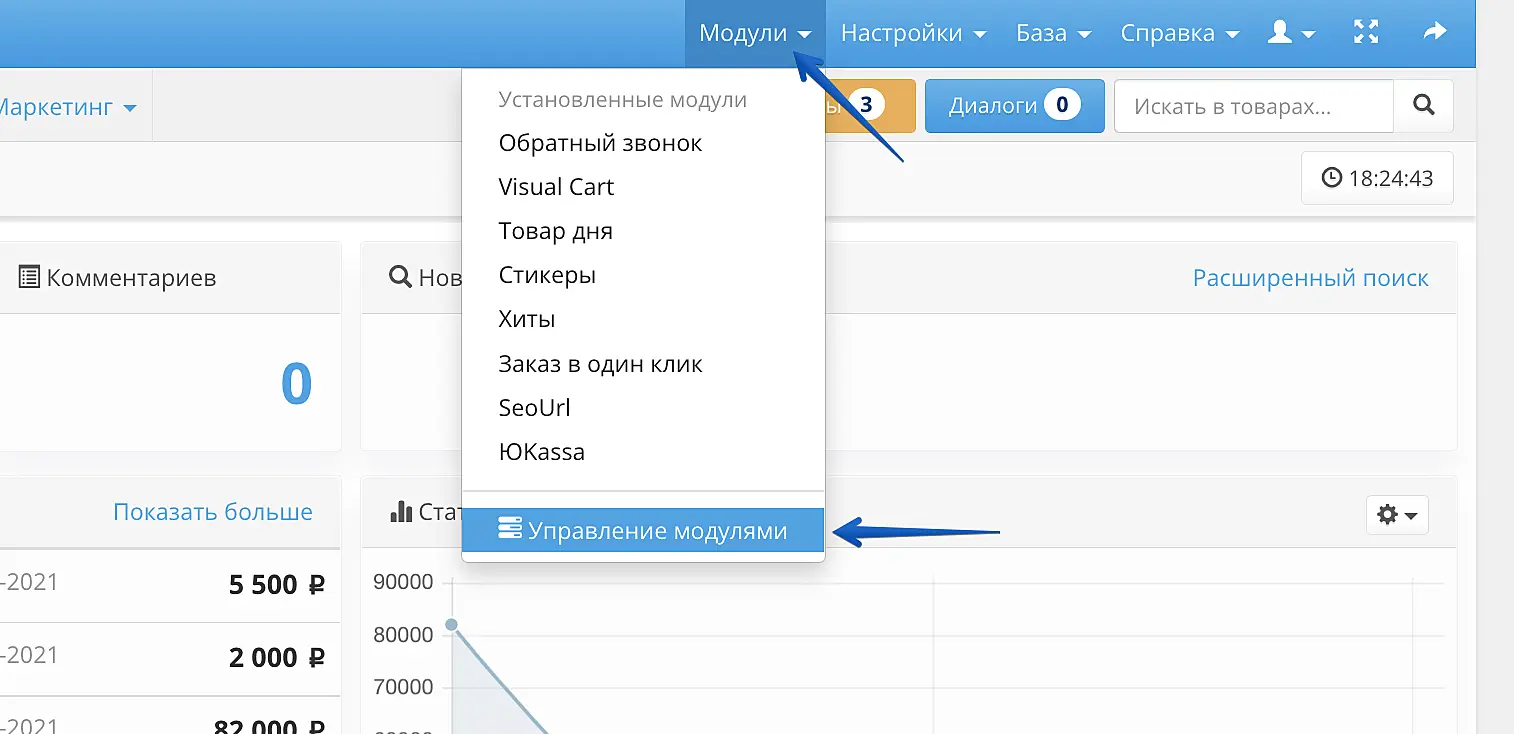1514x734 pixels.
Task: Click the fullscreen expand icon
Action: tap(1366, 33)
